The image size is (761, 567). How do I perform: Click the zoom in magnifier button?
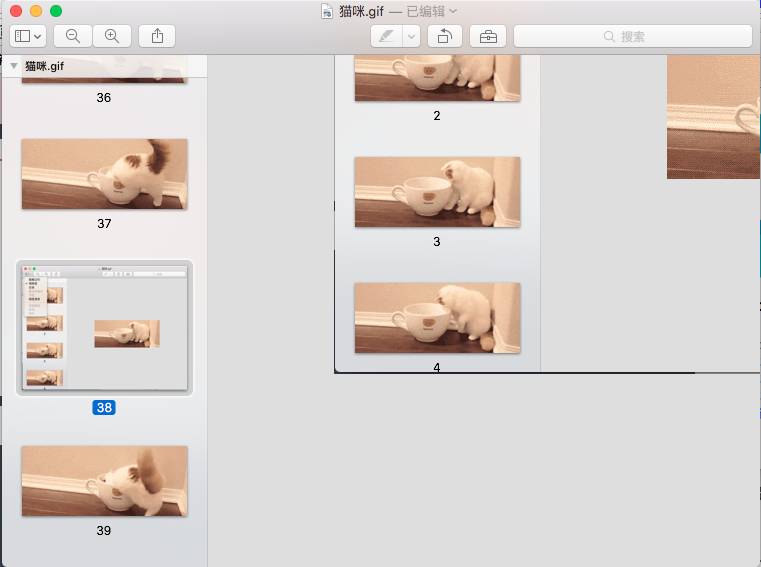click(112, 36)
